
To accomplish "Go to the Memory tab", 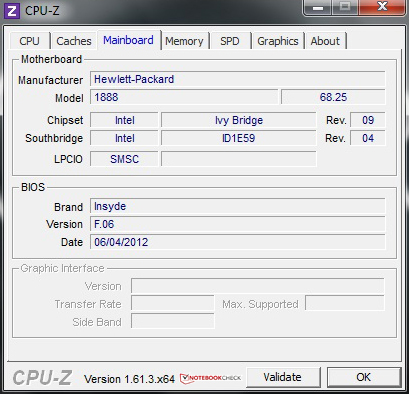I will (x=184, y=41).
